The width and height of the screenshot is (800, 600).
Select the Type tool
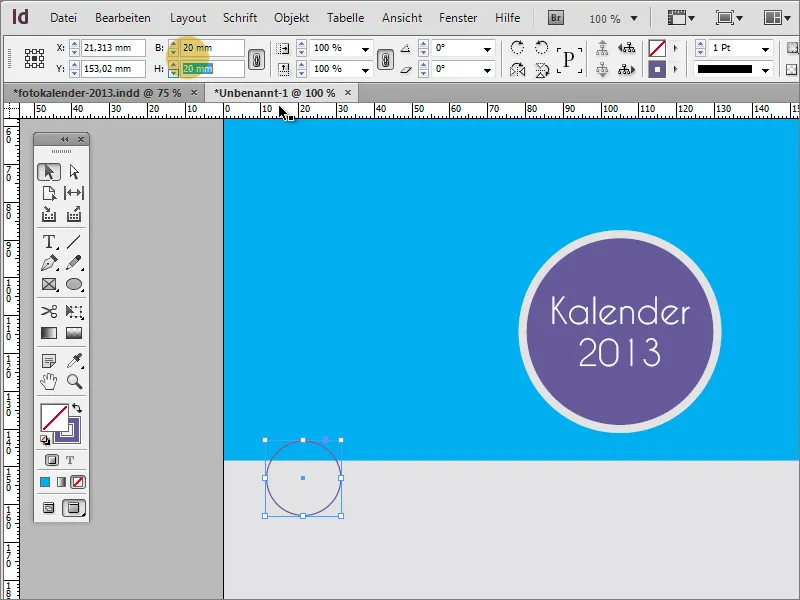click(49, 242)
